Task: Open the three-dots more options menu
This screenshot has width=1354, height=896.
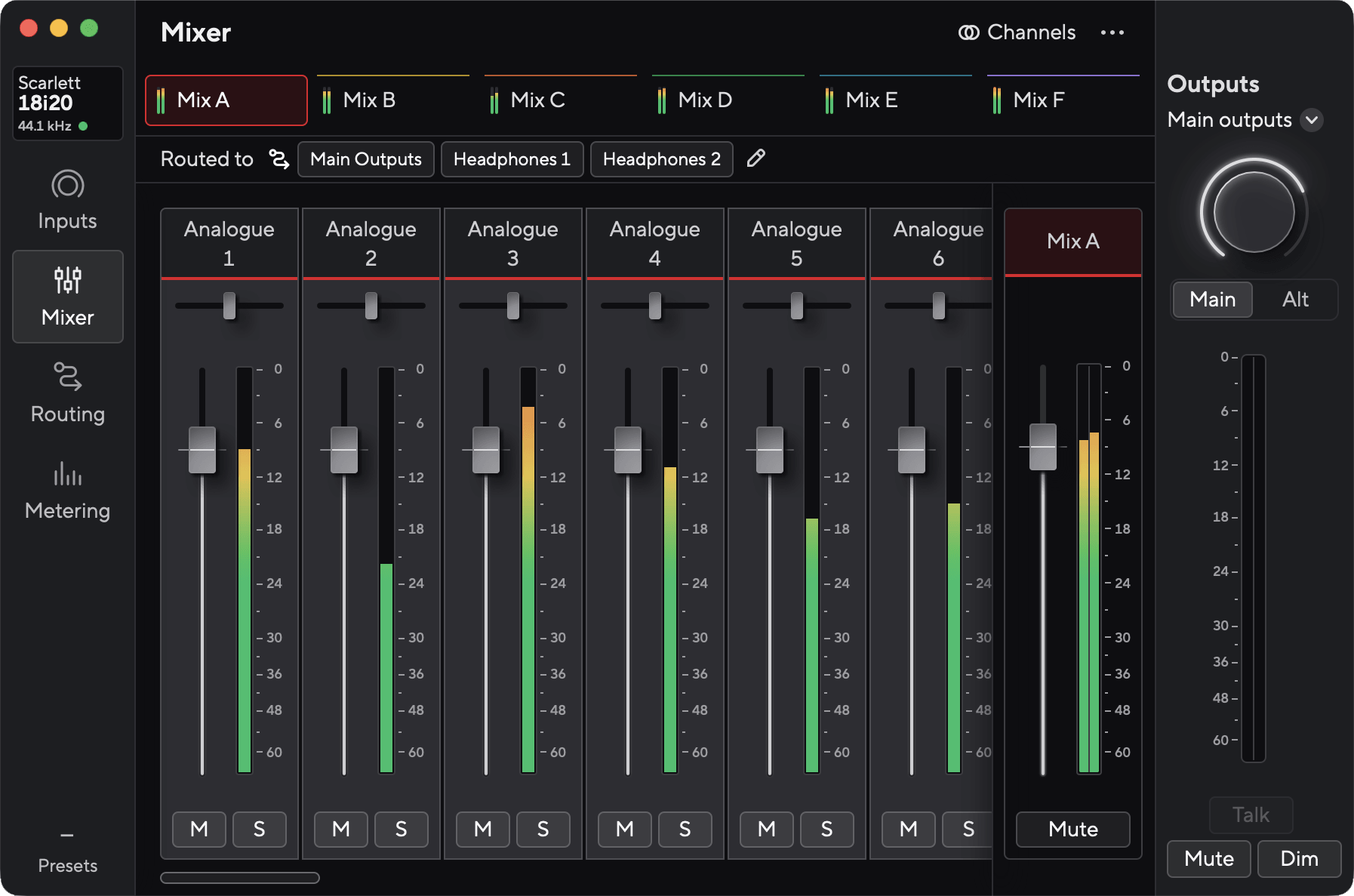Action: (x=1112, y=32)
